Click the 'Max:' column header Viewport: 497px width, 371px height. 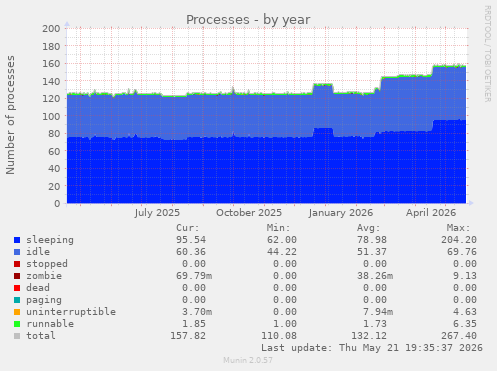point(458,228)
